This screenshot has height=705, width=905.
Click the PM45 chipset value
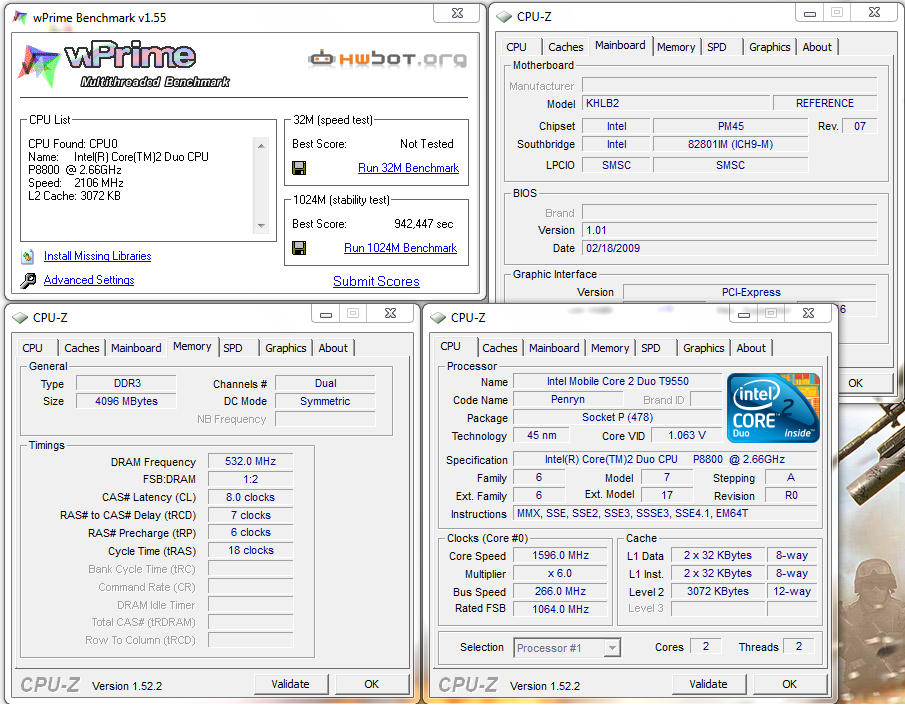point(731,126)
